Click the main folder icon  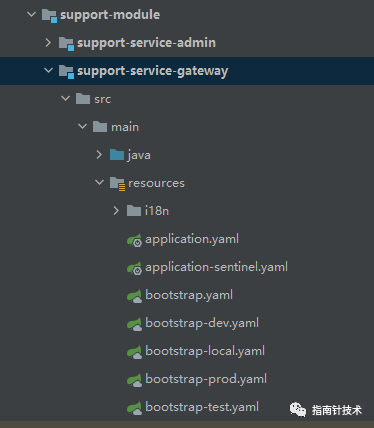point(100,127)
